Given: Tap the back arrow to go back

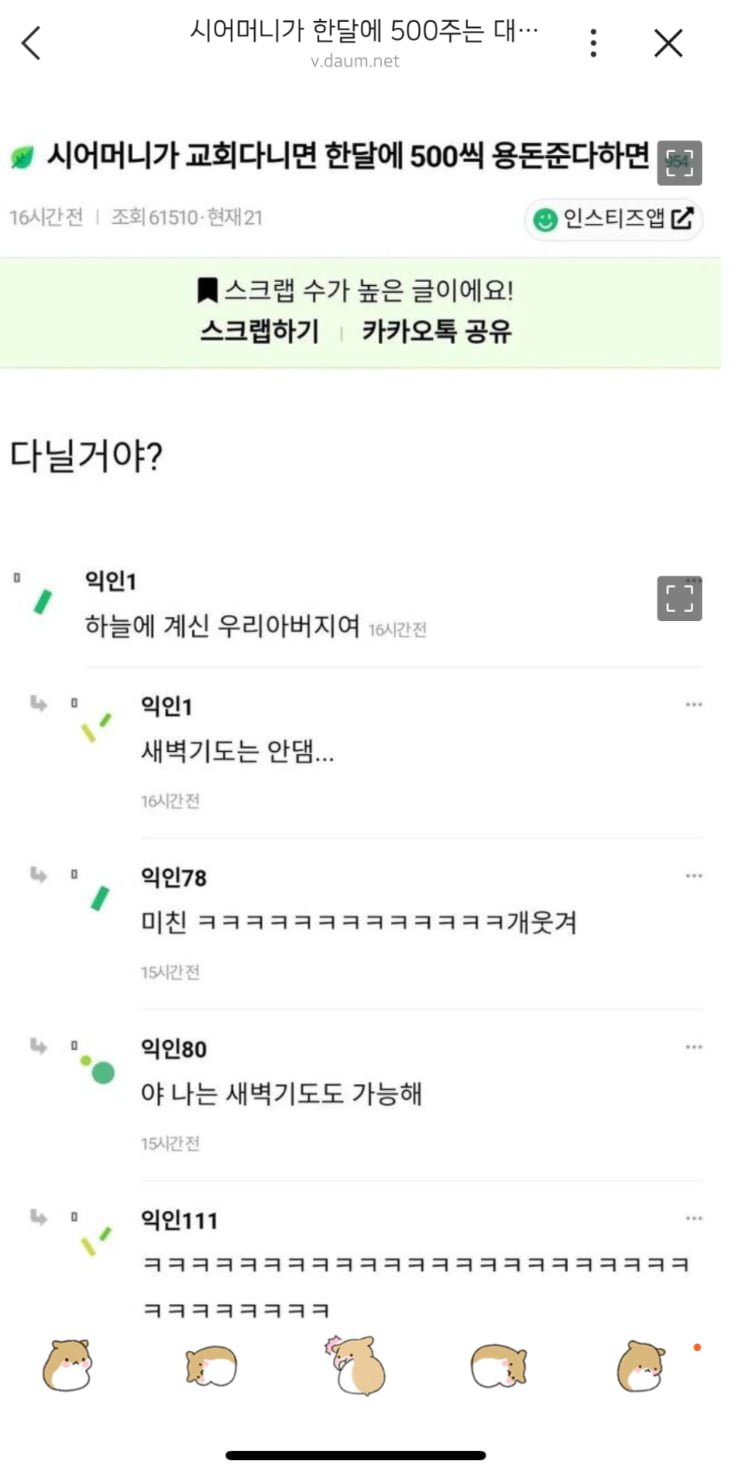Looking at the screenshot, I should pyautogui.click(x=28, y=43).
